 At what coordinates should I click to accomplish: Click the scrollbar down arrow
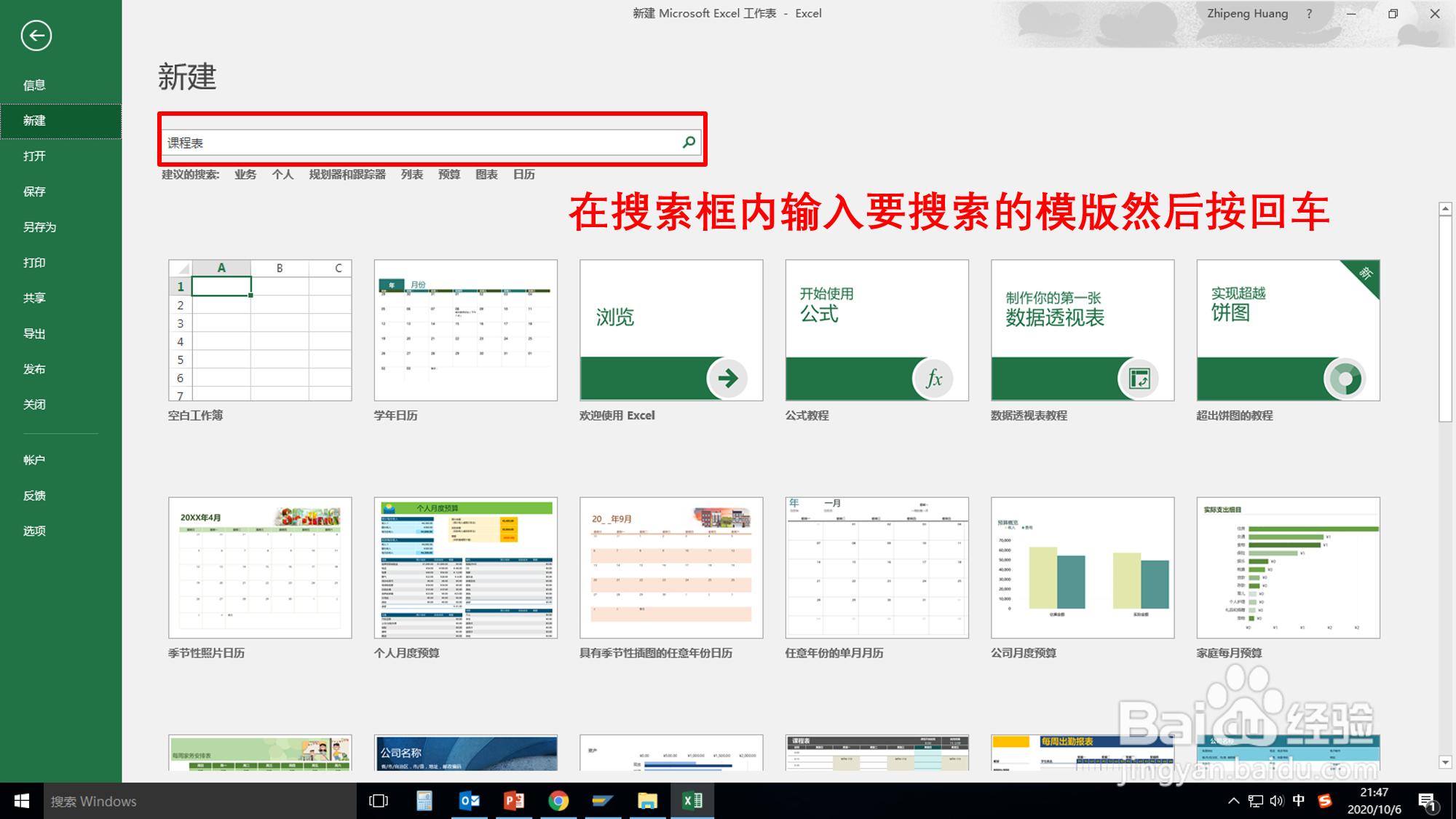(1445, 762)
